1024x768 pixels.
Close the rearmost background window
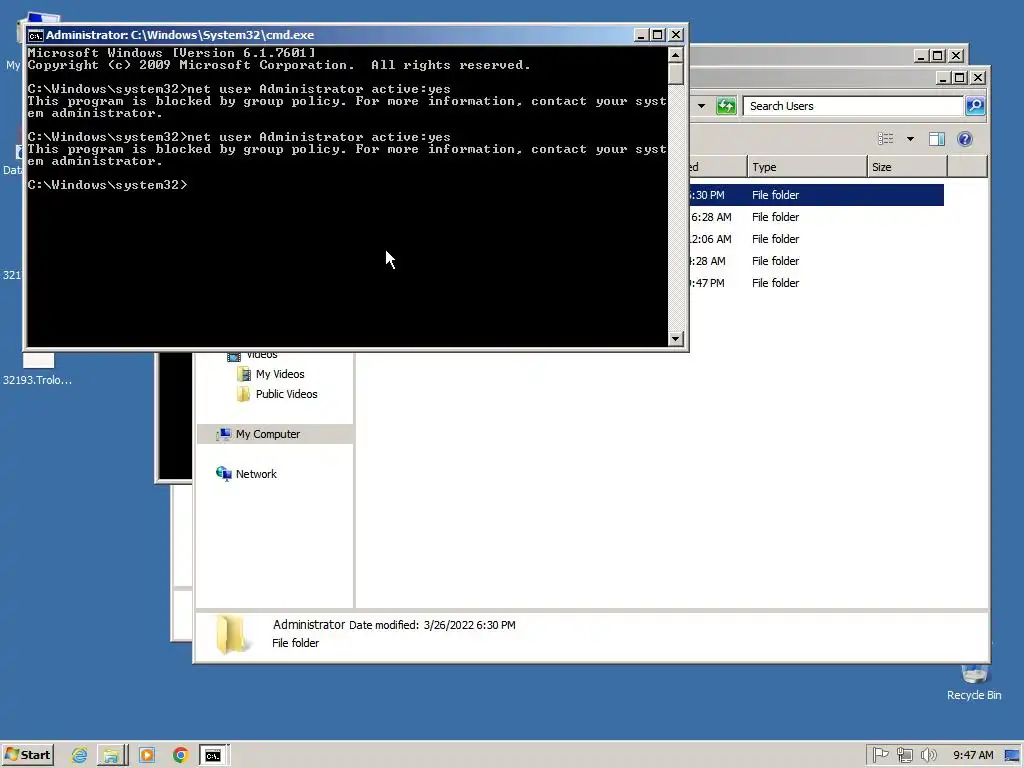click(956, 56)
